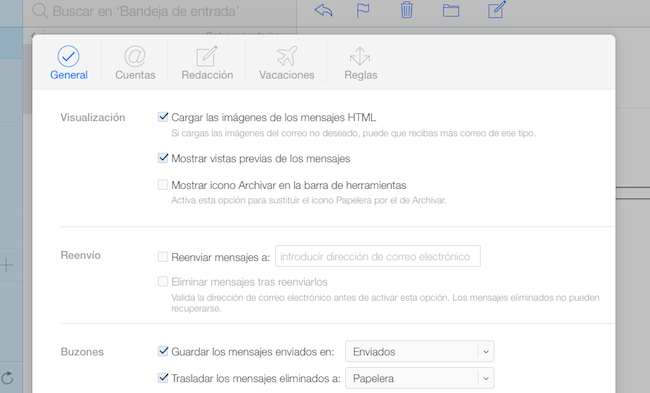The height and width of the screenshot is (393, 650).
Task: Click the compose new message icon
Action: (497, 10)
